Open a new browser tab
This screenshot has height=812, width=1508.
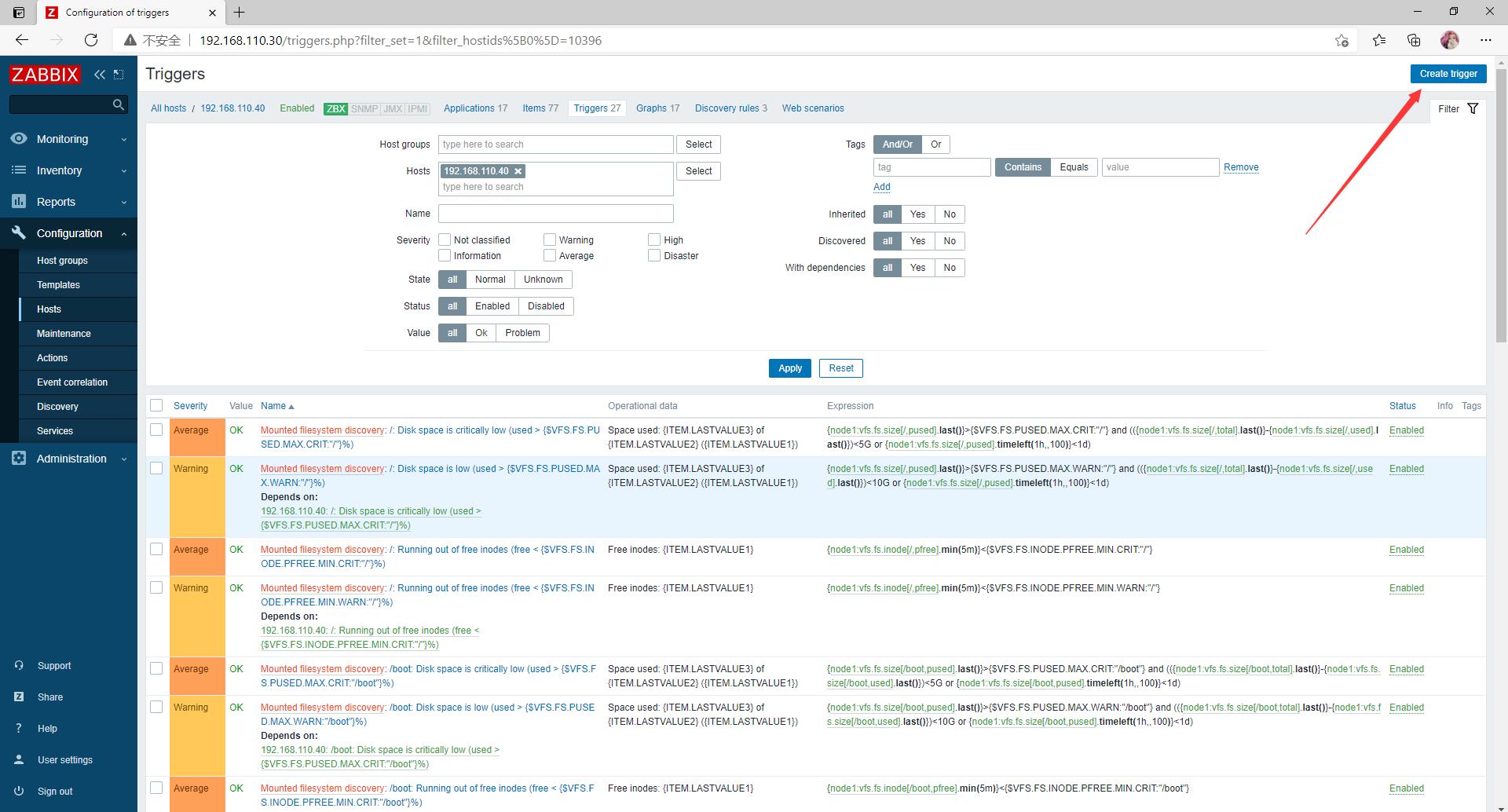(x=239, y=12)
